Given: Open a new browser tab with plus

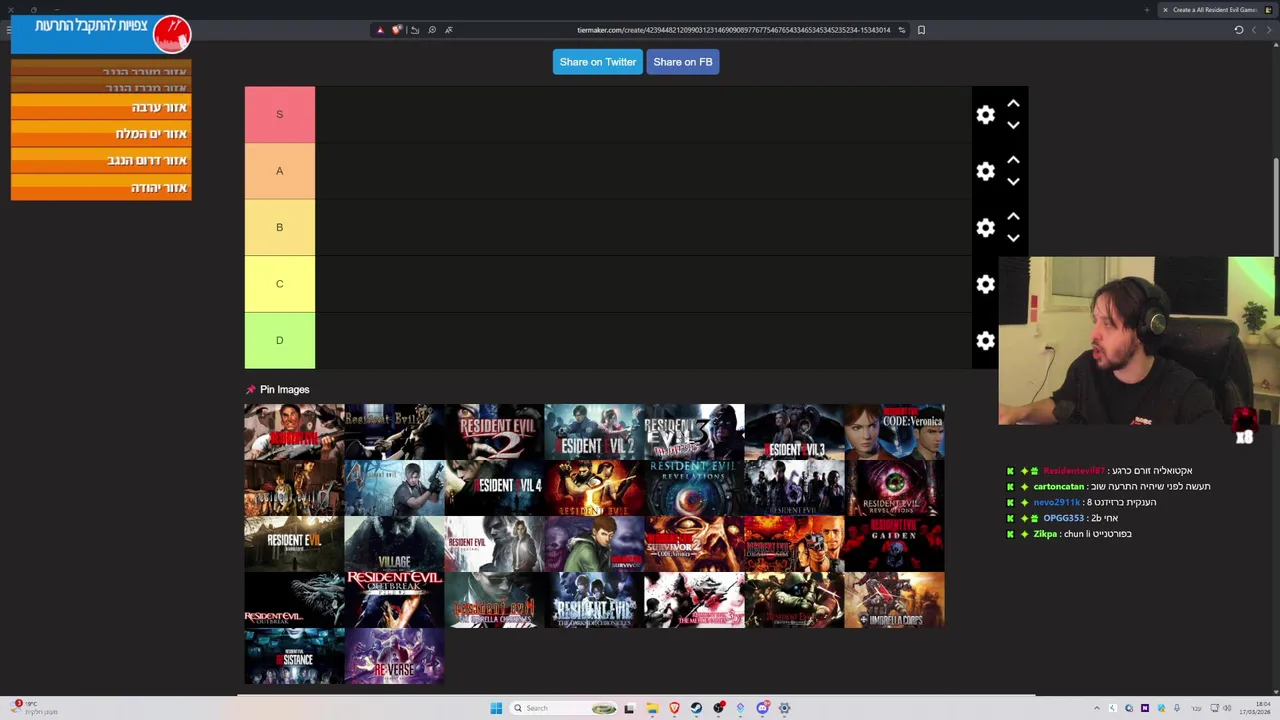Looking at the screenshot, I should click(x=1147, y=10).
